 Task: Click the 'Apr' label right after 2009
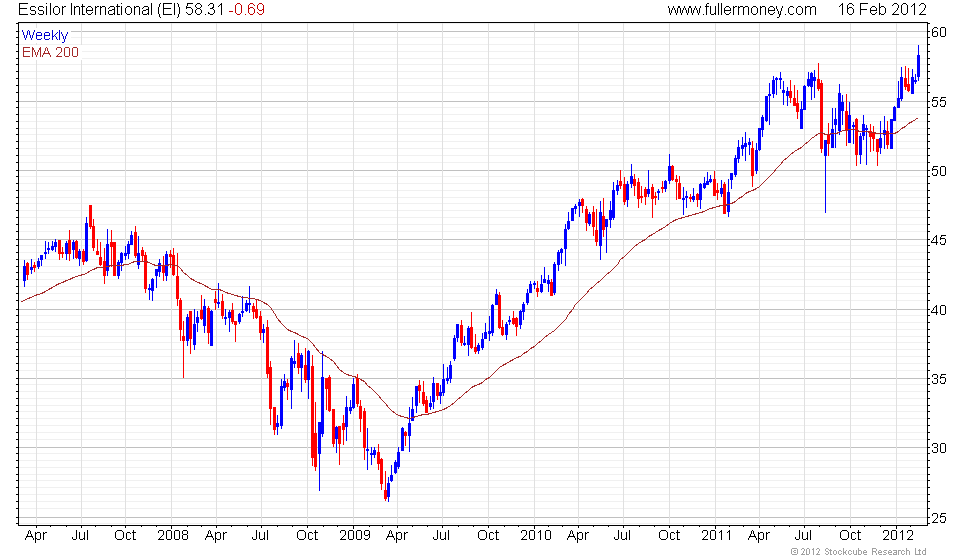[397, 536]
